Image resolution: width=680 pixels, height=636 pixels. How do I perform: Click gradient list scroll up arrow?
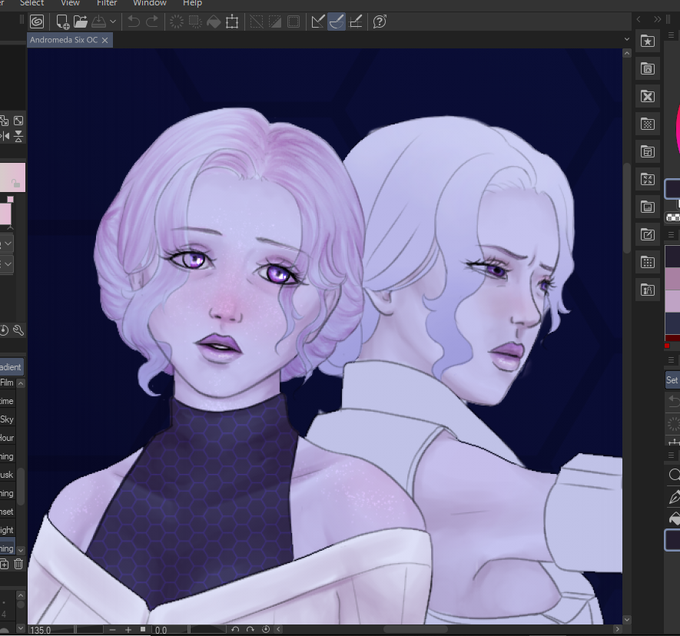[20, 383]
